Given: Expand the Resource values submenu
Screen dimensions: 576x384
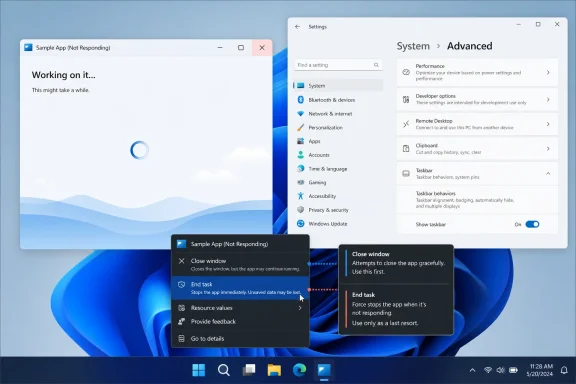Looking at the screenshot, I should [241, 308].
